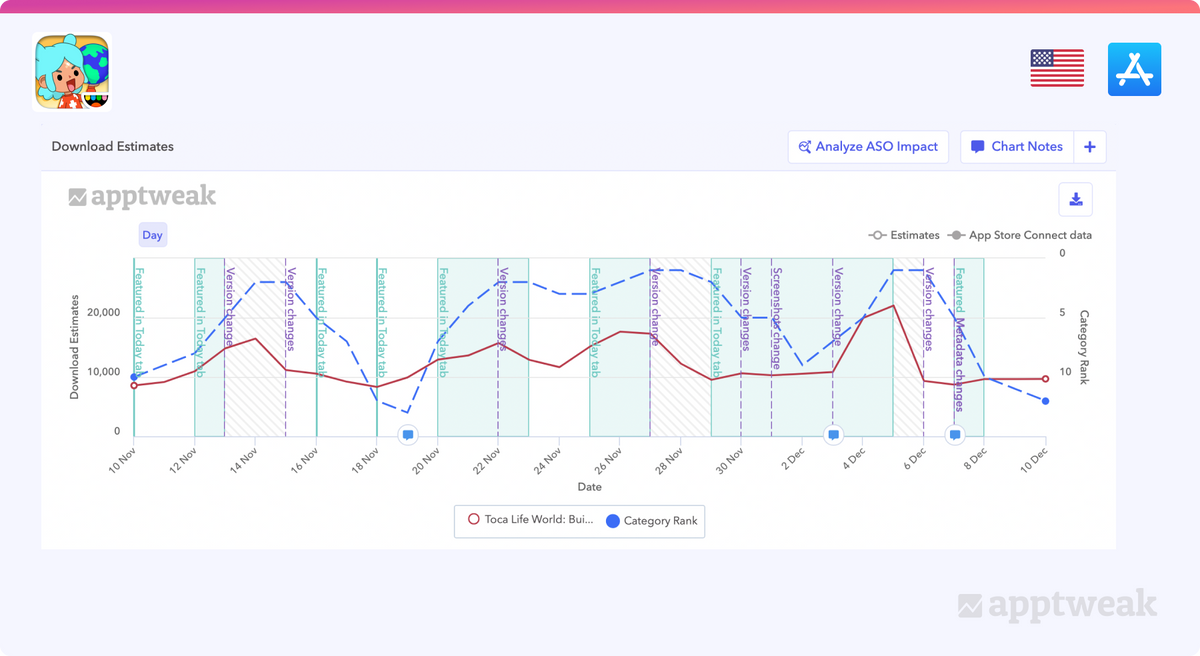This screenshot has height=656, width=1200.
Task: Toggle Category Rank series in legend
Action: pyautogui.click(x=653, y=520)
